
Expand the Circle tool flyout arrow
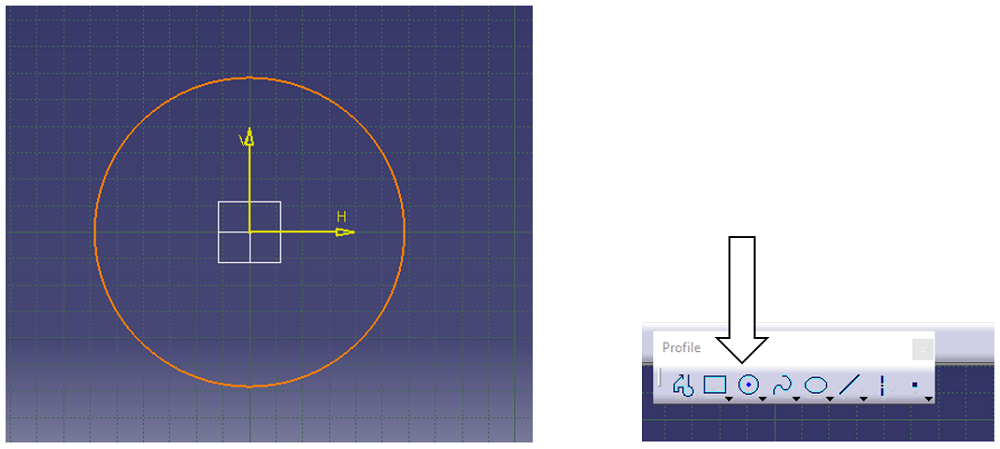click(x=762, y=399)
